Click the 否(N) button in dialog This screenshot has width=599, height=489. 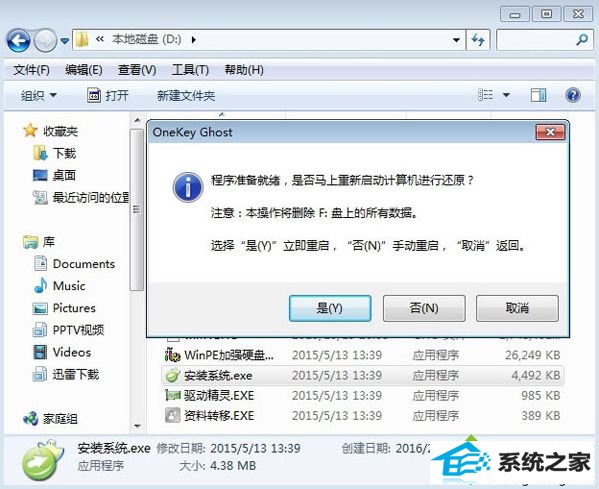click(x=424, y=308)
